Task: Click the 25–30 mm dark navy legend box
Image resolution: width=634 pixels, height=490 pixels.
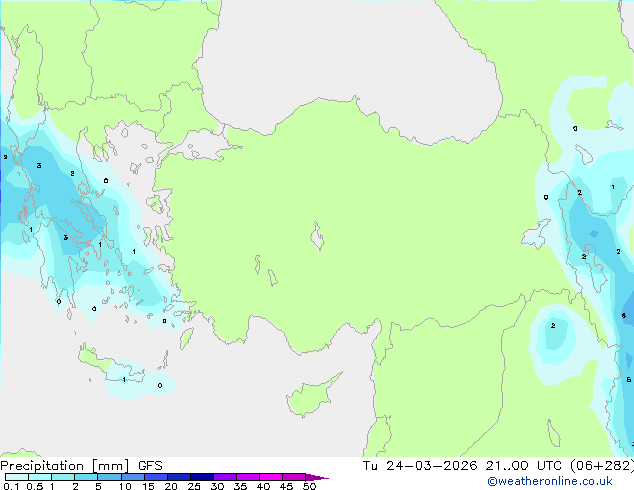Action: (x=202, y=477)
